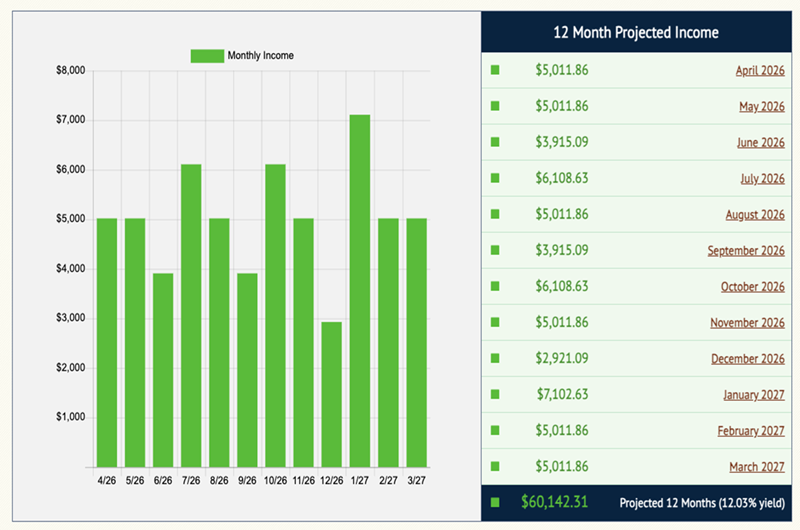
Task: Follow the October 2026 link
Action: click(752, 287)
